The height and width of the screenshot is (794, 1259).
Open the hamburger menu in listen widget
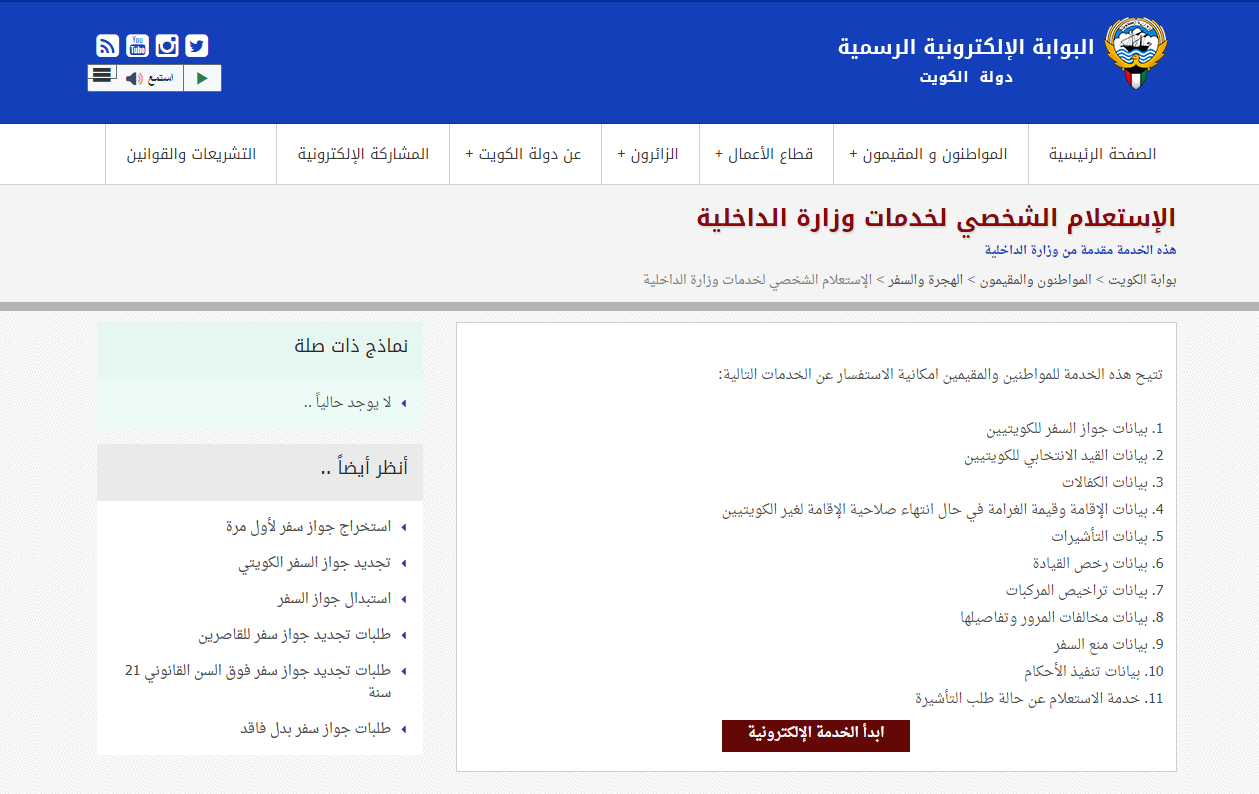pyautogui.click(x=101, y=75)
